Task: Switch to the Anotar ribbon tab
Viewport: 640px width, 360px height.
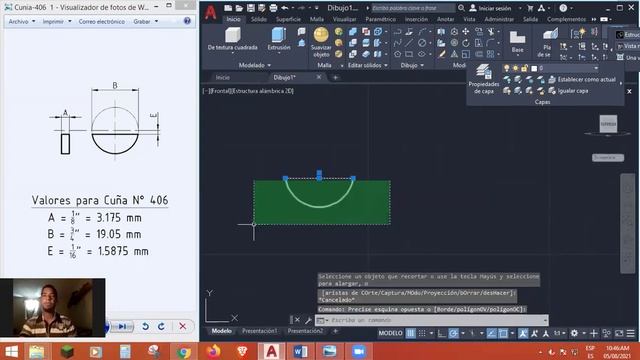Action: coord(445,19)
